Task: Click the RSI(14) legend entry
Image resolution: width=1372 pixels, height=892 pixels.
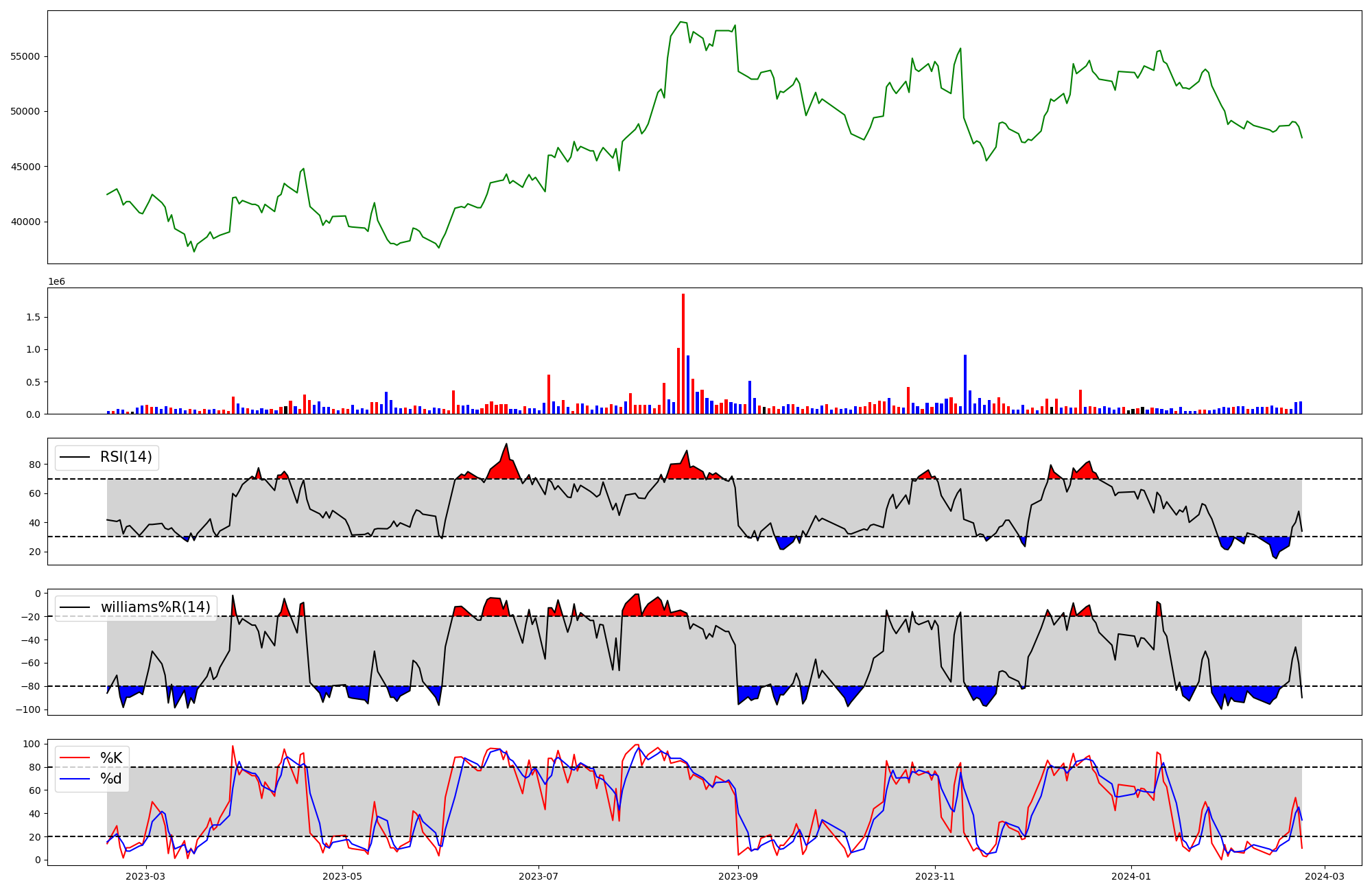Action: pos(126,457)
